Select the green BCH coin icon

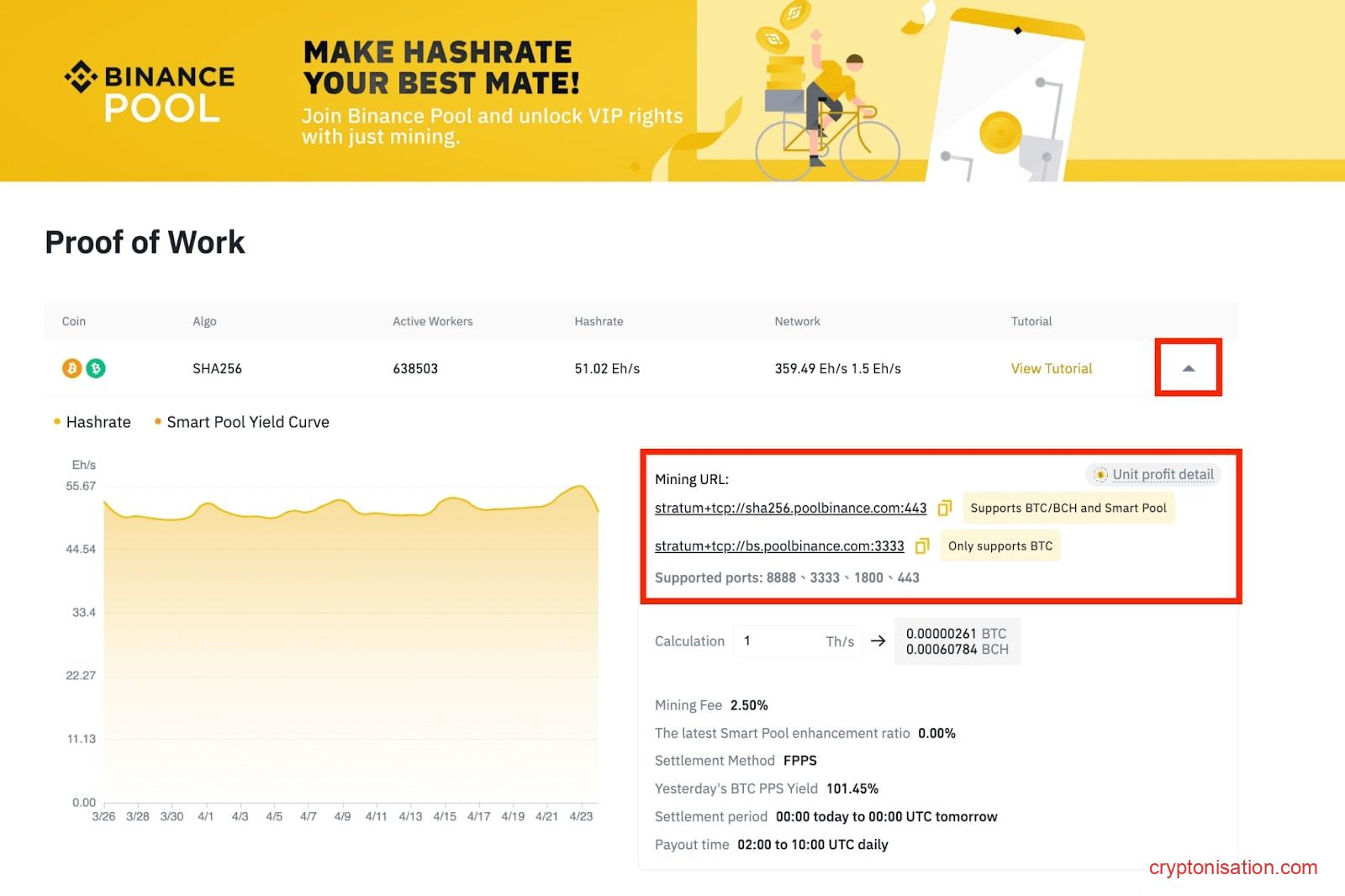pos(98,368)
